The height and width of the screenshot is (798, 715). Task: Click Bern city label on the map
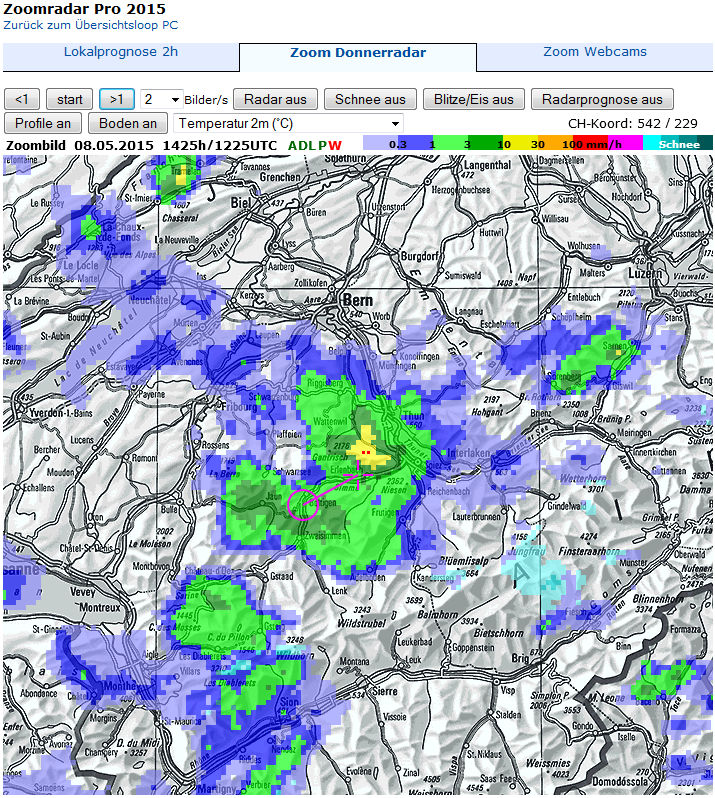[x=357, y=300]
